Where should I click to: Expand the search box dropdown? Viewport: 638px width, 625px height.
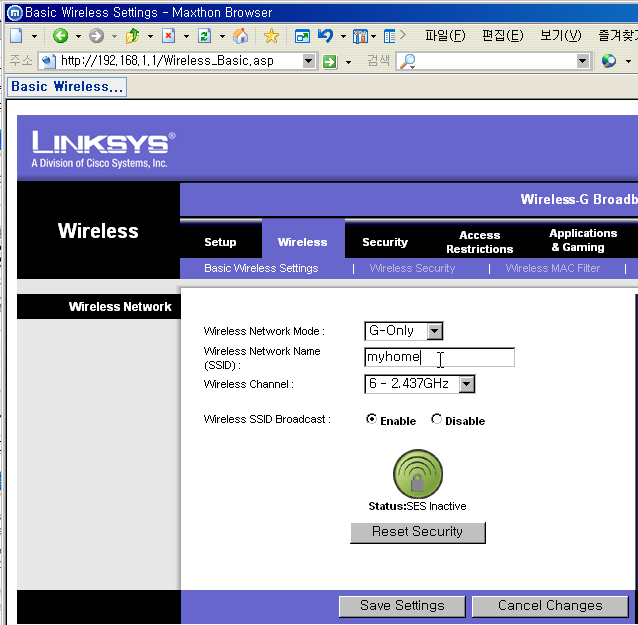[x=583, y=61]
